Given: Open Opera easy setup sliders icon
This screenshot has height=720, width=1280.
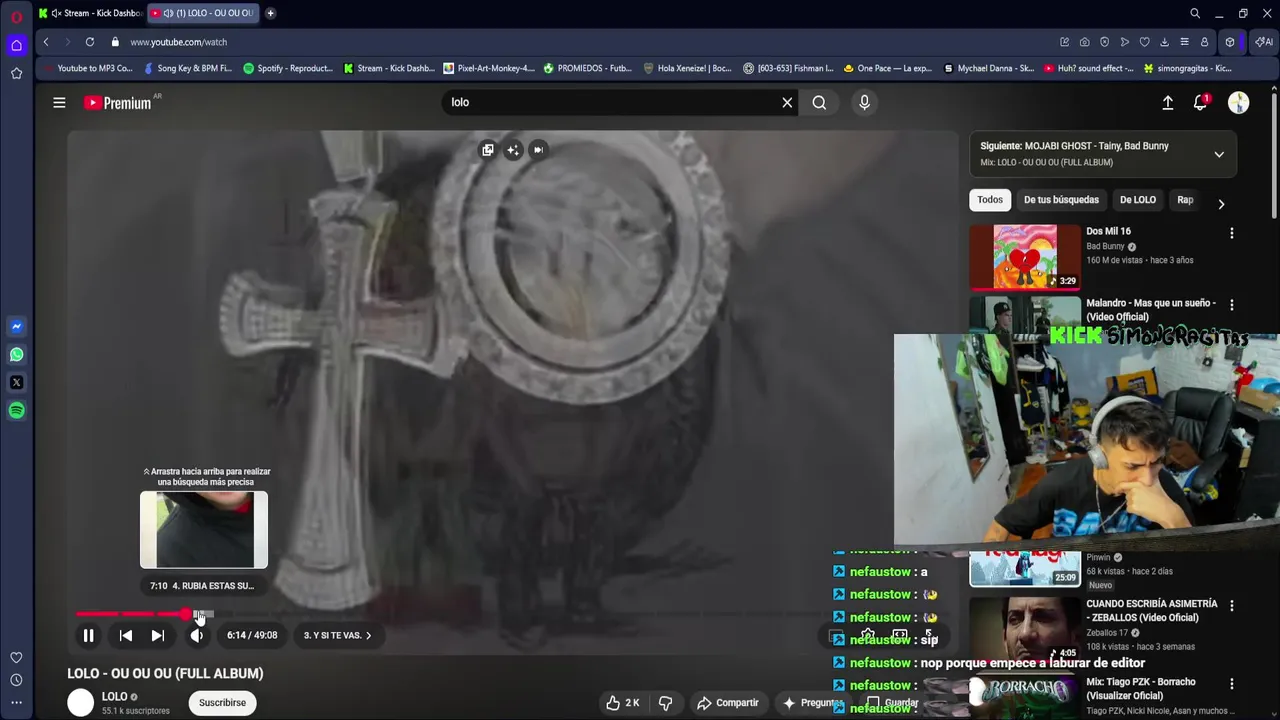Looking at the screenshot, I should 1185,42.
